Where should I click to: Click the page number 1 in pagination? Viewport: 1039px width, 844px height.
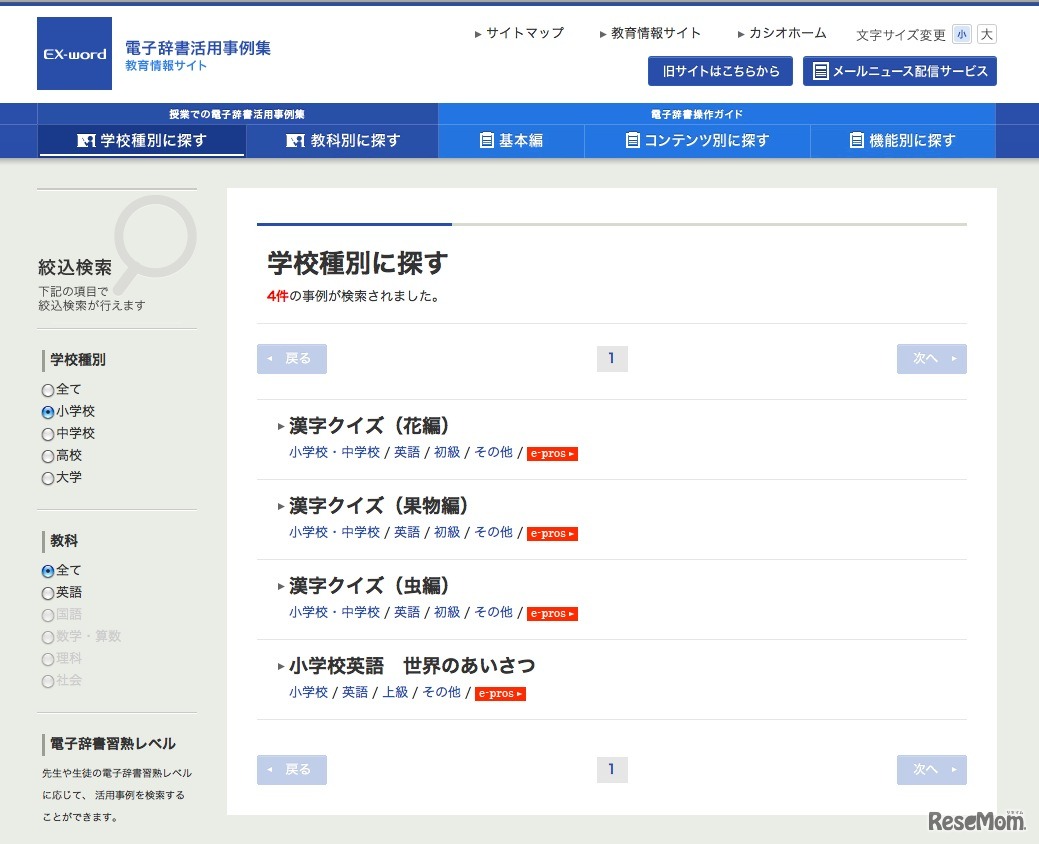pyautogui.click(x=612, y=358)
